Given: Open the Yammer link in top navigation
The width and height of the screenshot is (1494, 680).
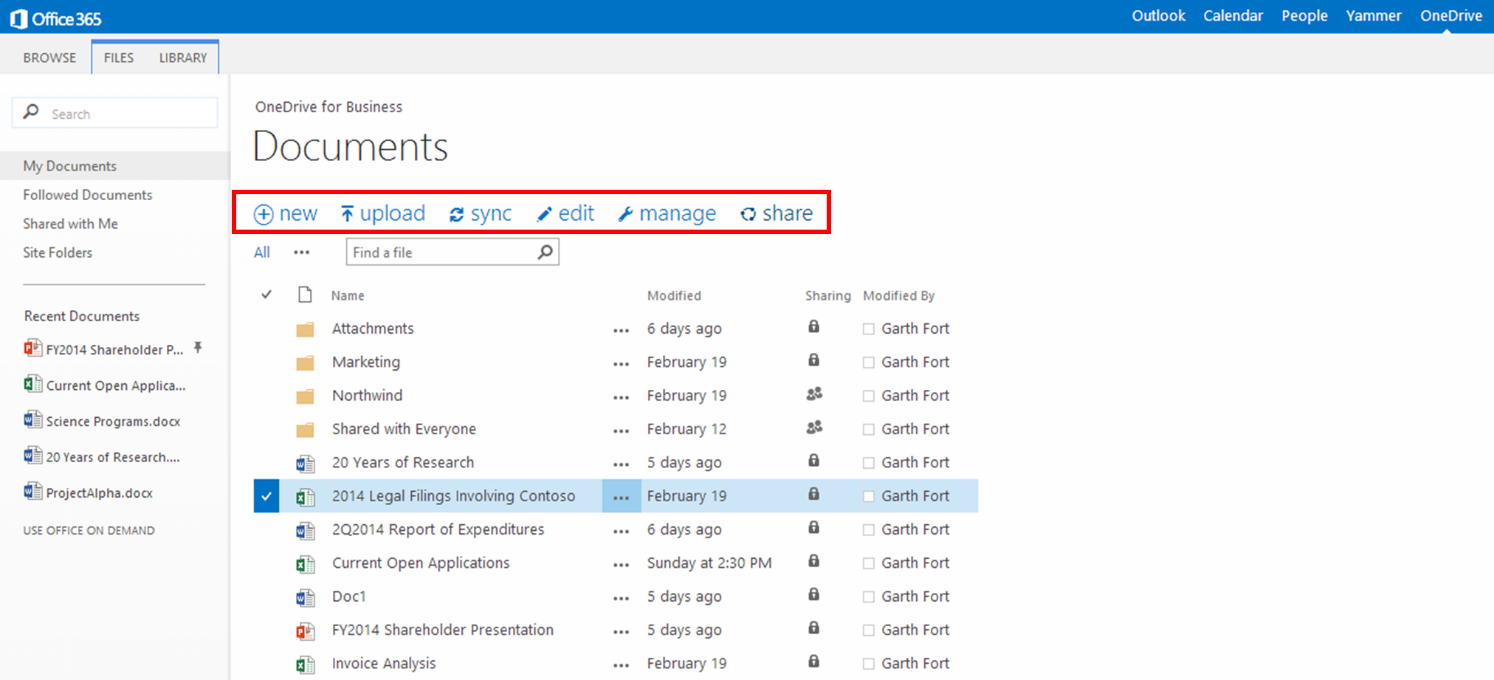Looking at the screenshot, I should click(x=1373, y=16).
